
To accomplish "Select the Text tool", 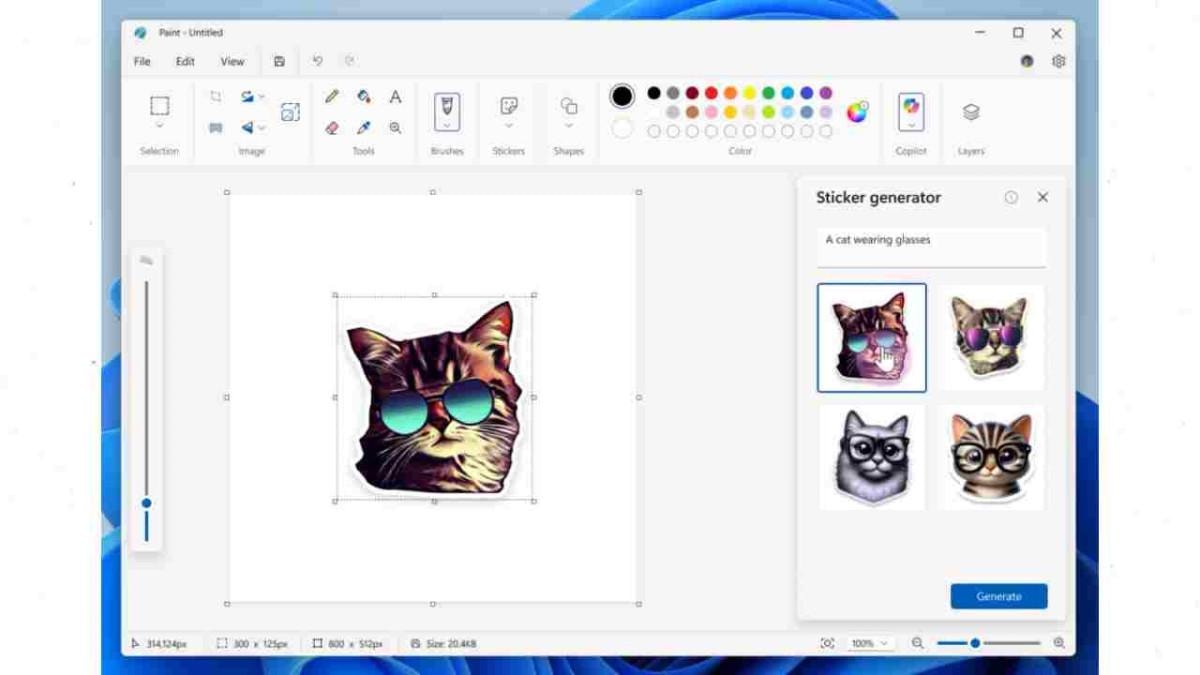I will [x=395, y=97].
